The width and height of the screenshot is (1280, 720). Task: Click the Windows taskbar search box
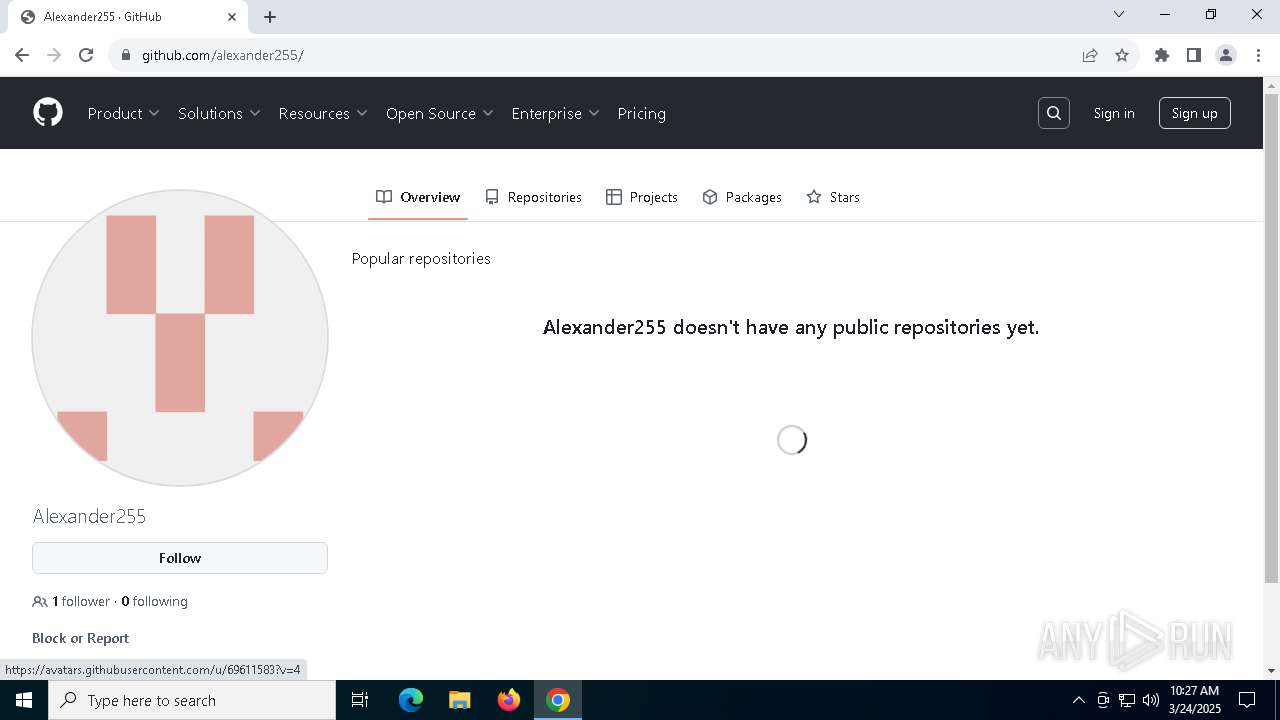pos(192,700)
